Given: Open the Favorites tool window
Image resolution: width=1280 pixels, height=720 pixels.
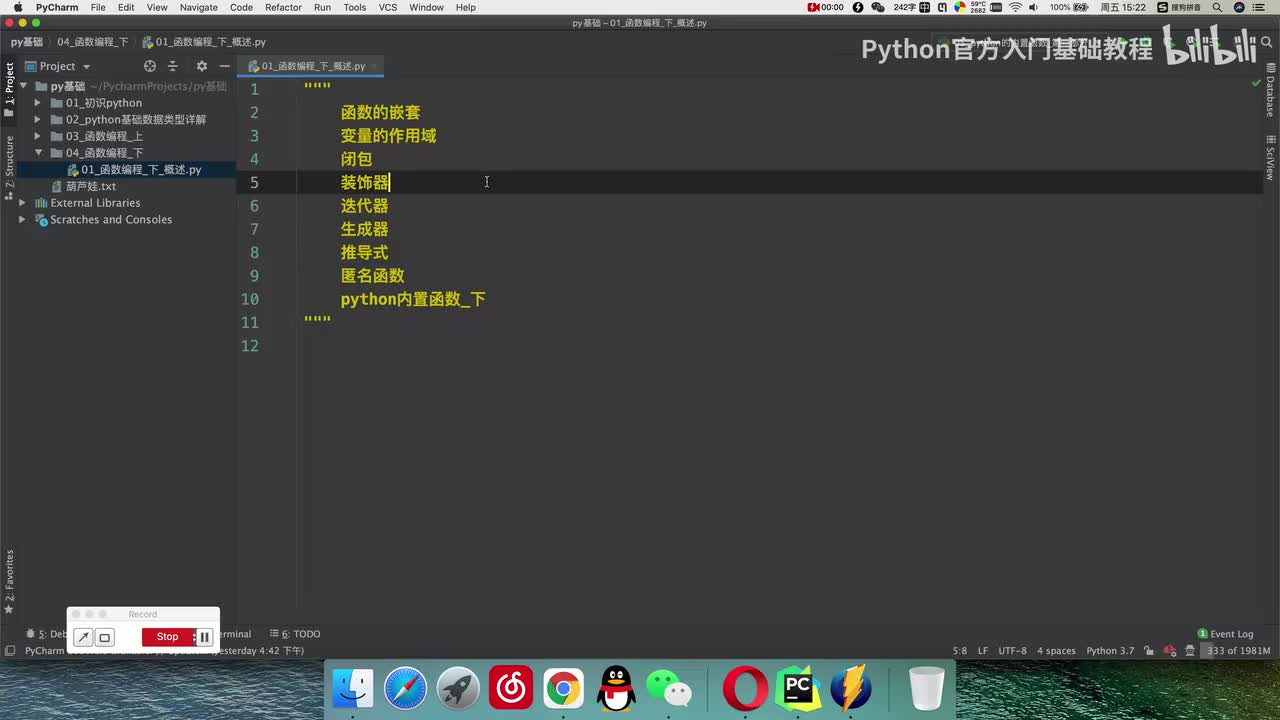Looking at the screenshot, I should pos(9,582).
